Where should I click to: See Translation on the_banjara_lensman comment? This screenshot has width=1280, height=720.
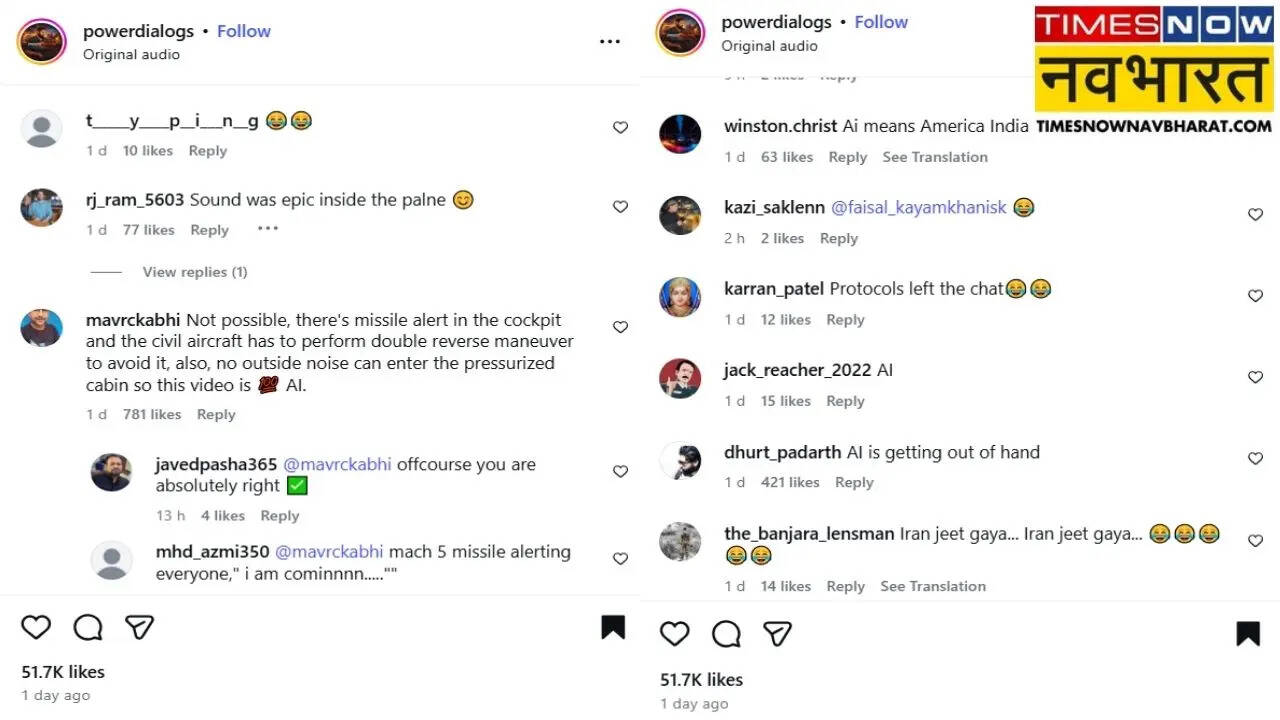pyautogui.click(x=932, y=586)
